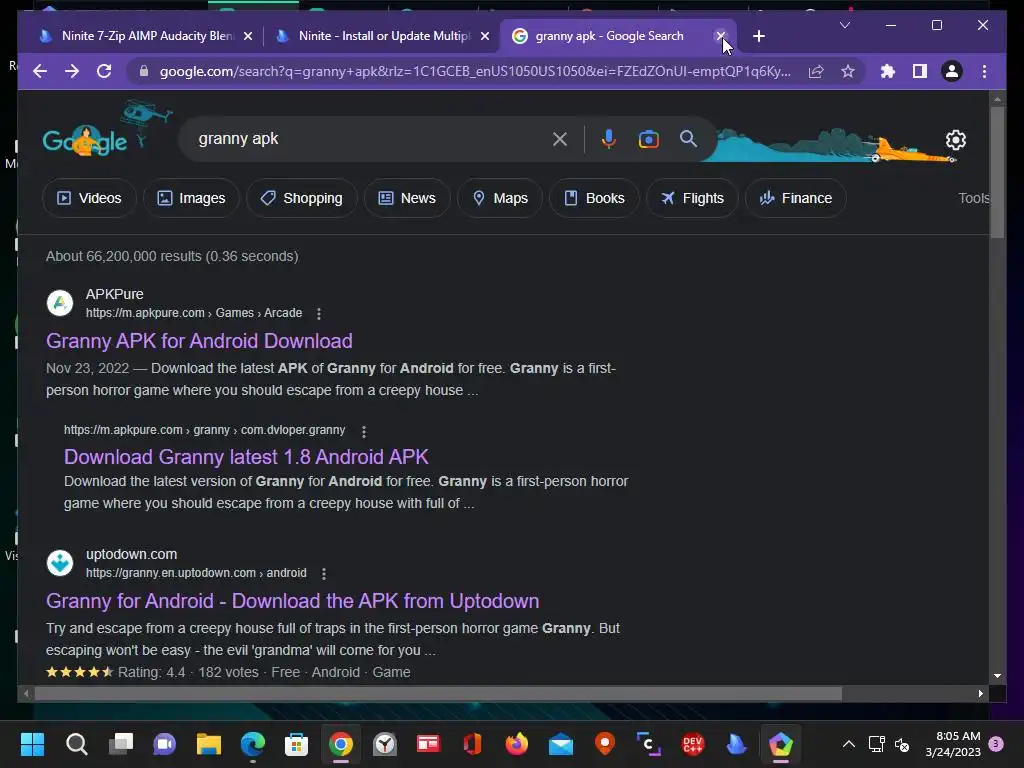Open more options for APKPure result
Image resolution: width=1024 pixels, height=768 pixels.
point(319,313)
